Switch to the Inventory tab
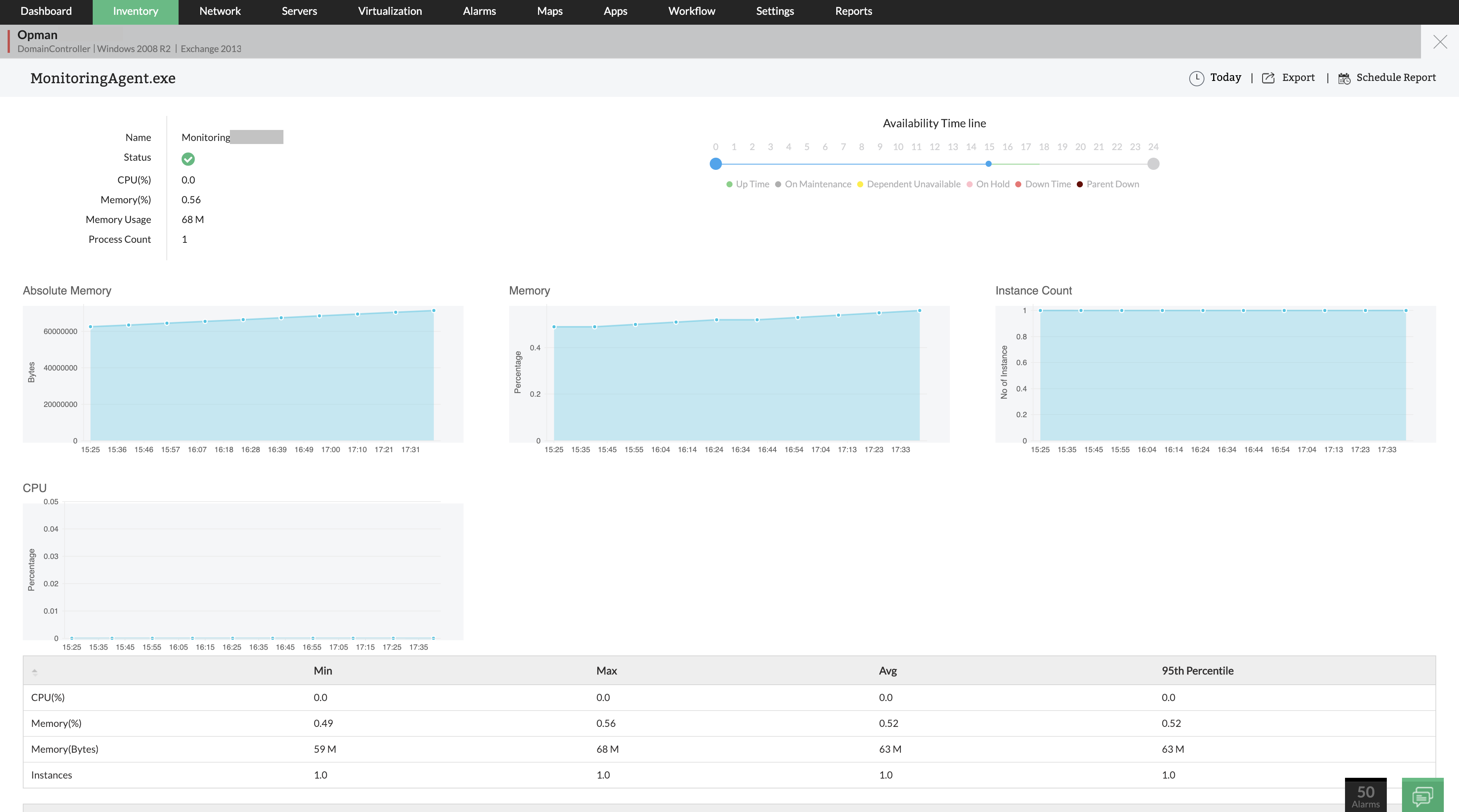The image size is (1459, 812). (135, 11)
